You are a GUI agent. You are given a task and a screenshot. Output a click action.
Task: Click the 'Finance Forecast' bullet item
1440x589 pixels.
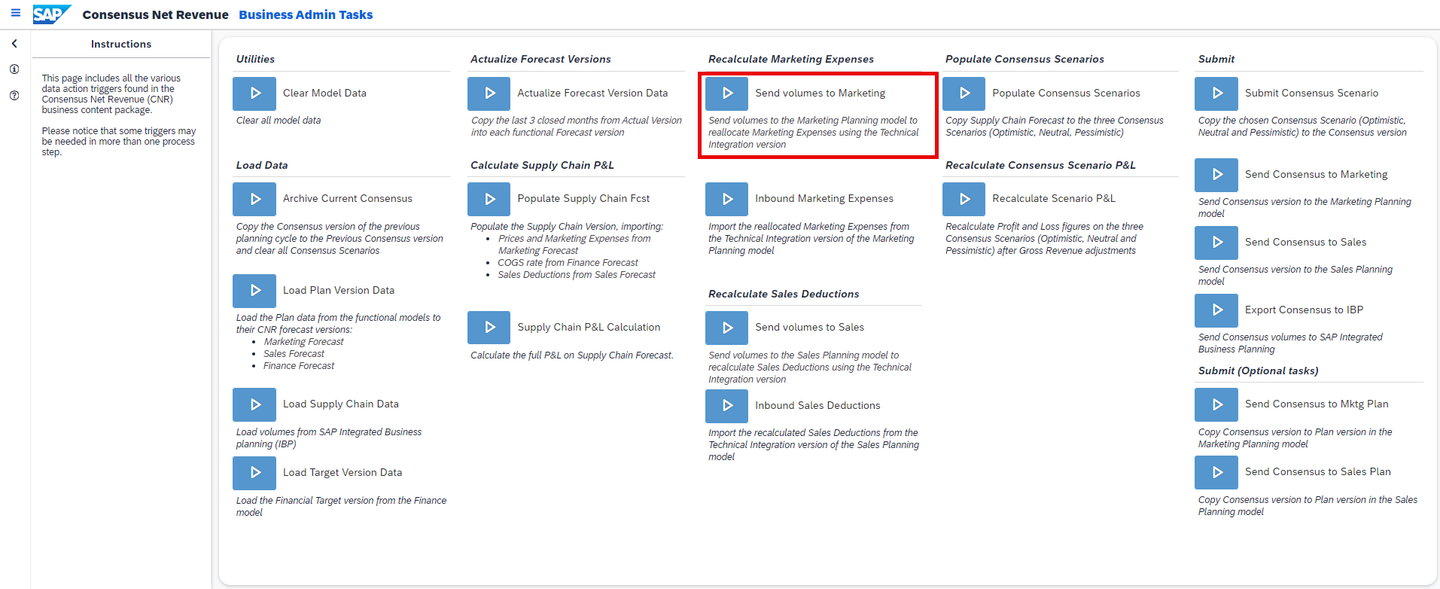pos(299,366)
